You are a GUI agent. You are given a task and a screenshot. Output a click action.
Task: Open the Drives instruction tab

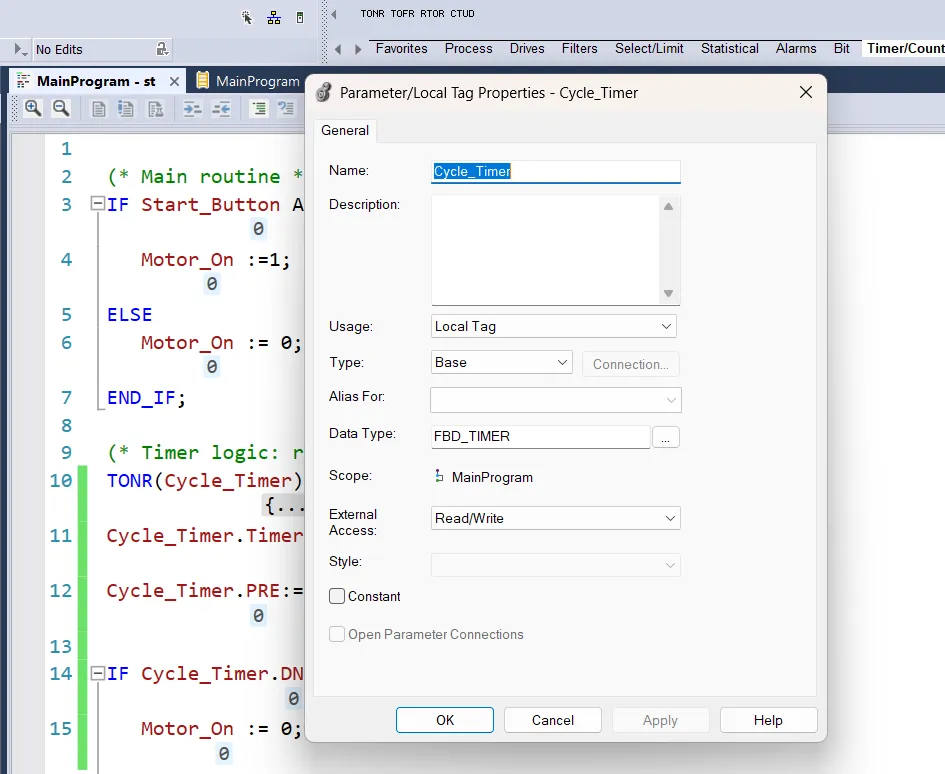[x=527, y=49]
